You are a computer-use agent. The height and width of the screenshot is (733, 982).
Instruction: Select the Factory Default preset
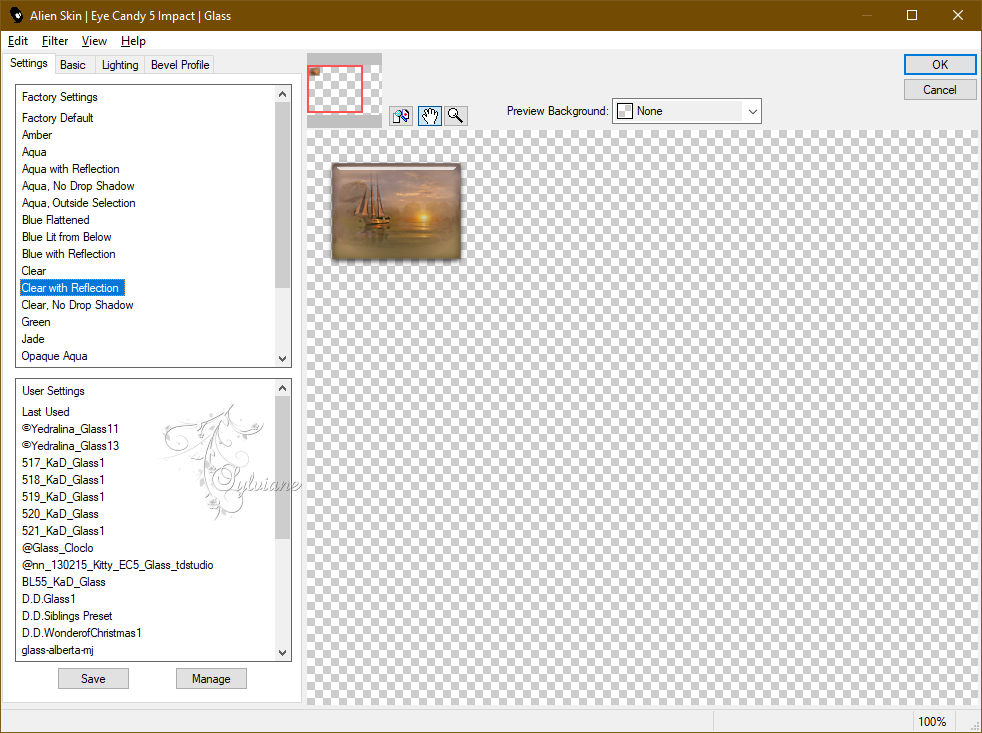tap(58, 118)
